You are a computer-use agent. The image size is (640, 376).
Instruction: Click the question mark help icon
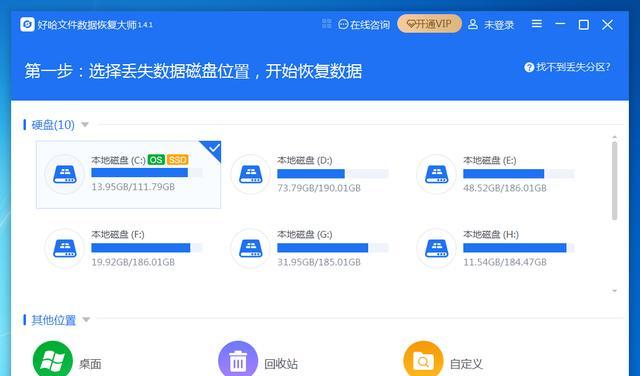(x=529, y=67)
